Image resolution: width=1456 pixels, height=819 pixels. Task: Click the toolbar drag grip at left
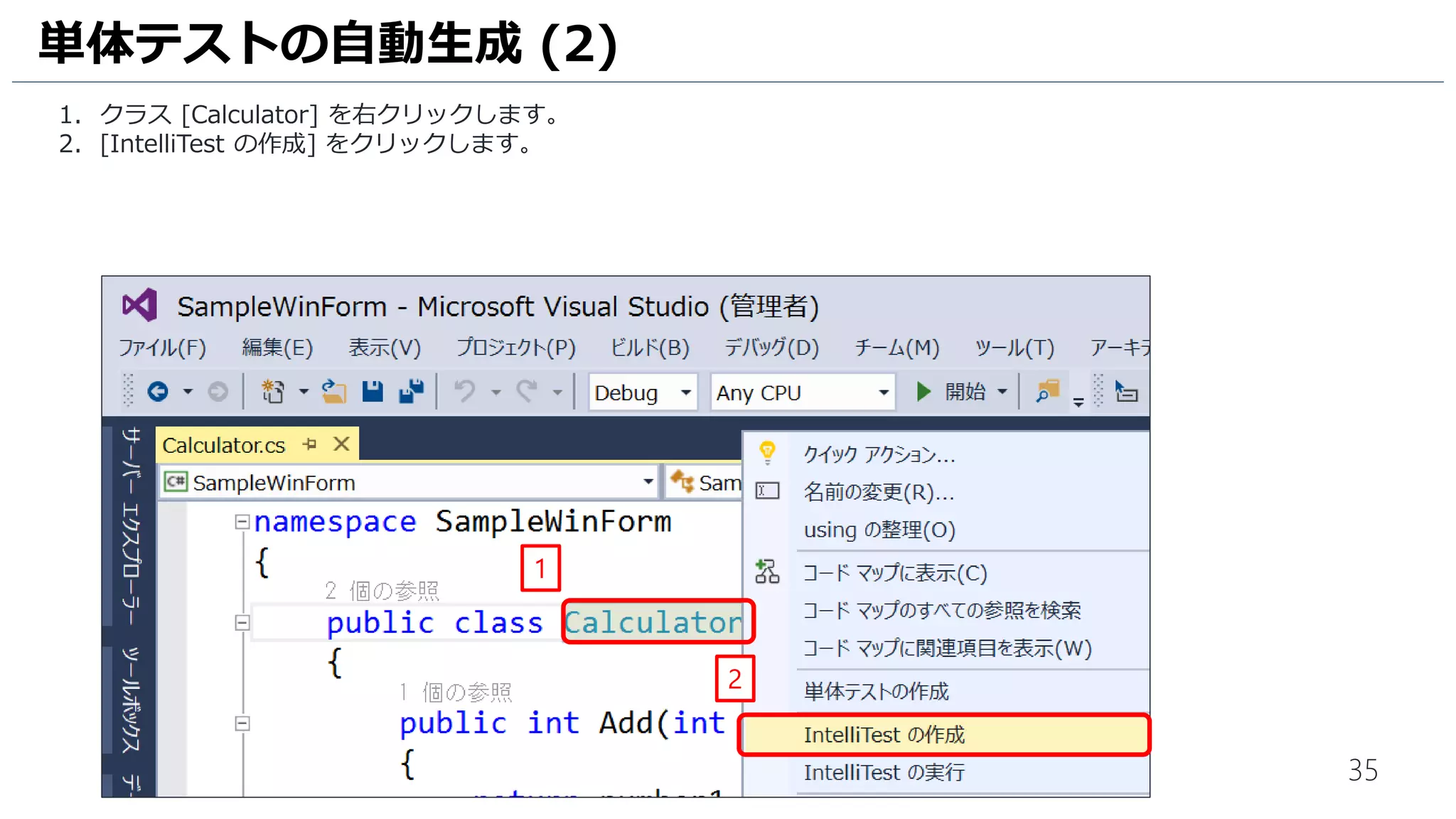pos(128,390)
